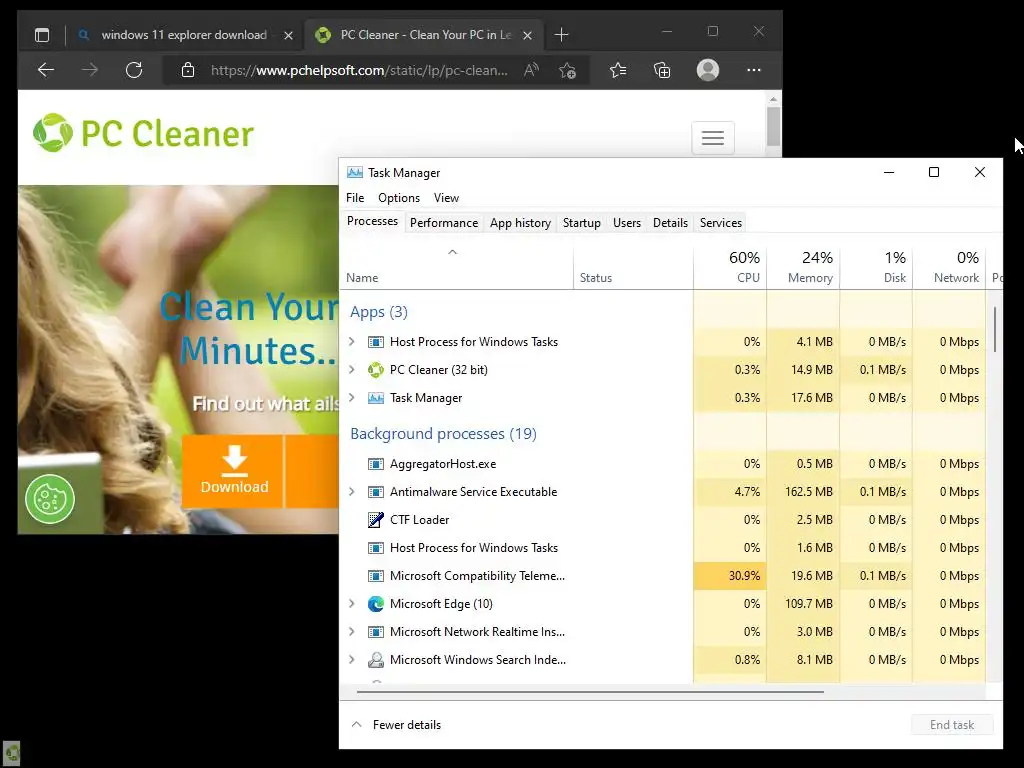Expand the Task Manager process entry
1024x768 pixels.
coord(352,398)
